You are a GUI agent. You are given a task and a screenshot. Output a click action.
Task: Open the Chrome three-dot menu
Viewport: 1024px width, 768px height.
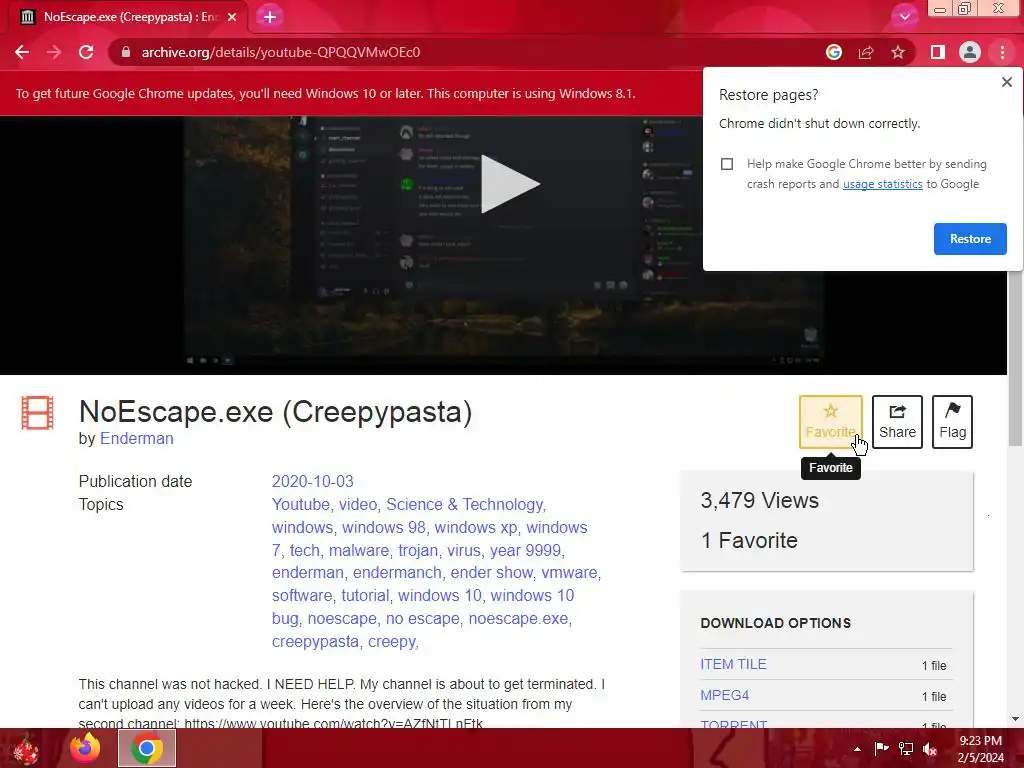tap(1002, 52)
